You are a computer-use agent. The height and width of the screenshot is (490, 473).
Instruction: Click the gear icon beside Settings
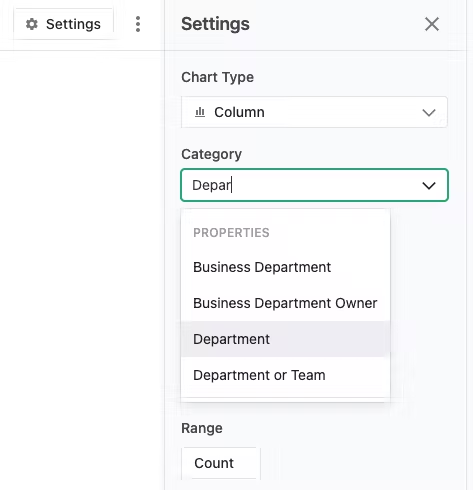coord(32,24)
